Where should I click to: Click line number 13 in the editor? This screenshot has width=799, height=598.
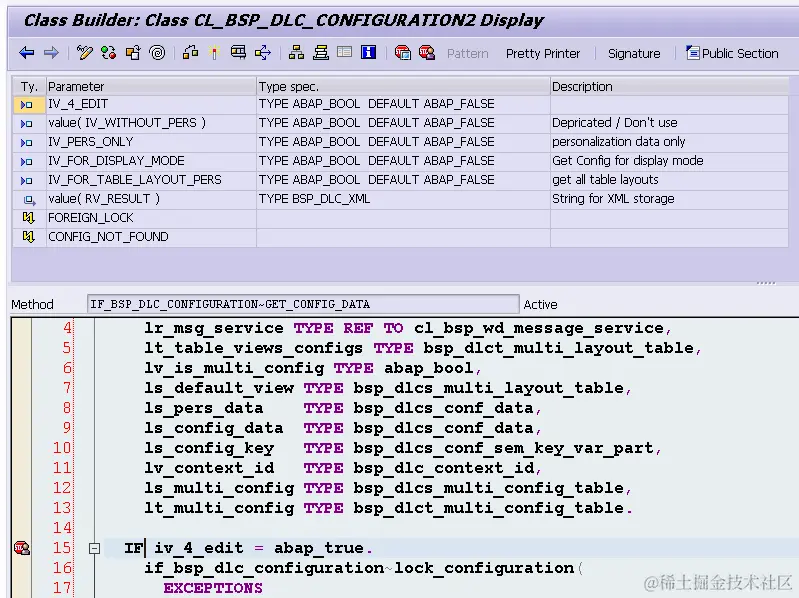[62, 508]
